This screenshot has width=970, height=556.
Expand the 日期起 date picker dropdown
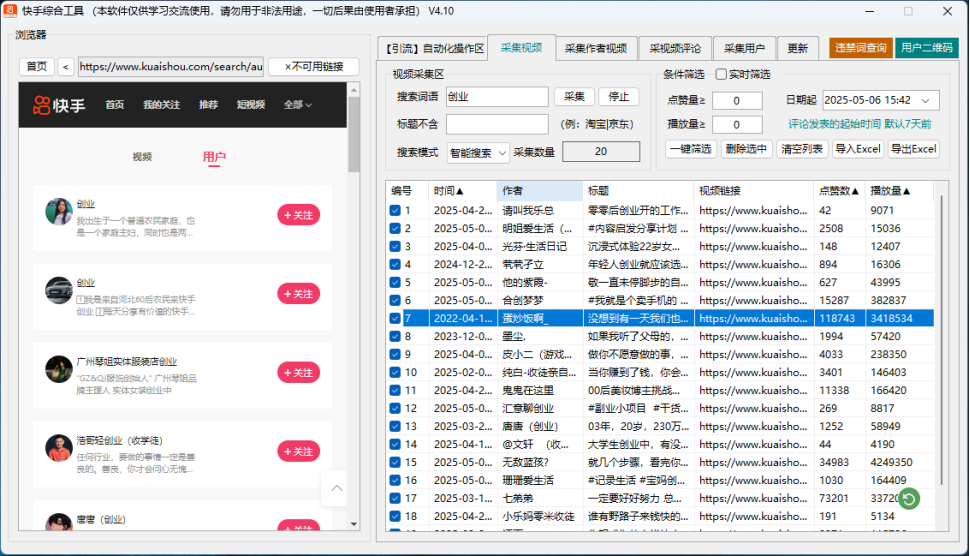(x=927, y=101)
